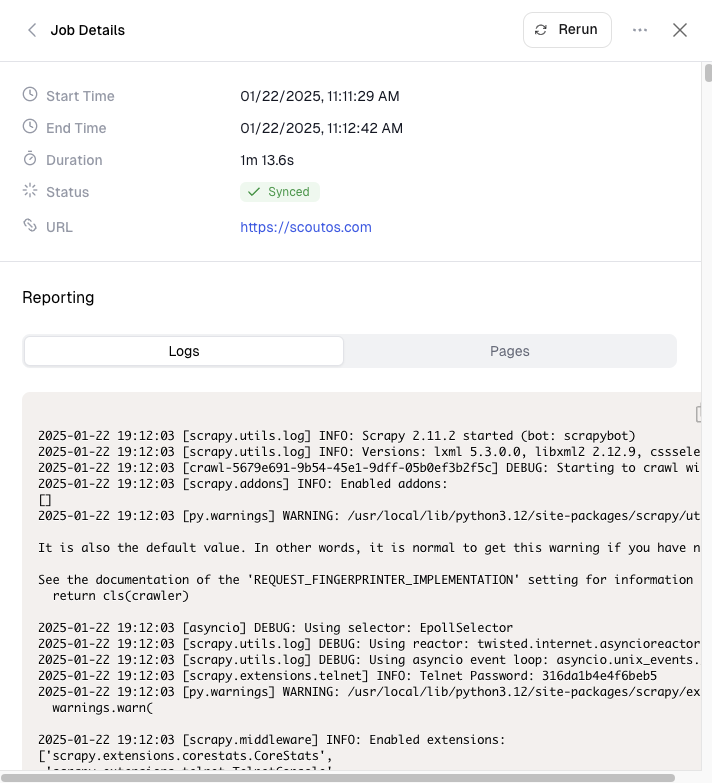Image resolution: width=712 pixels, height=783 pixels.
Task: Click the Job Details header title
Action: (88, 30)
